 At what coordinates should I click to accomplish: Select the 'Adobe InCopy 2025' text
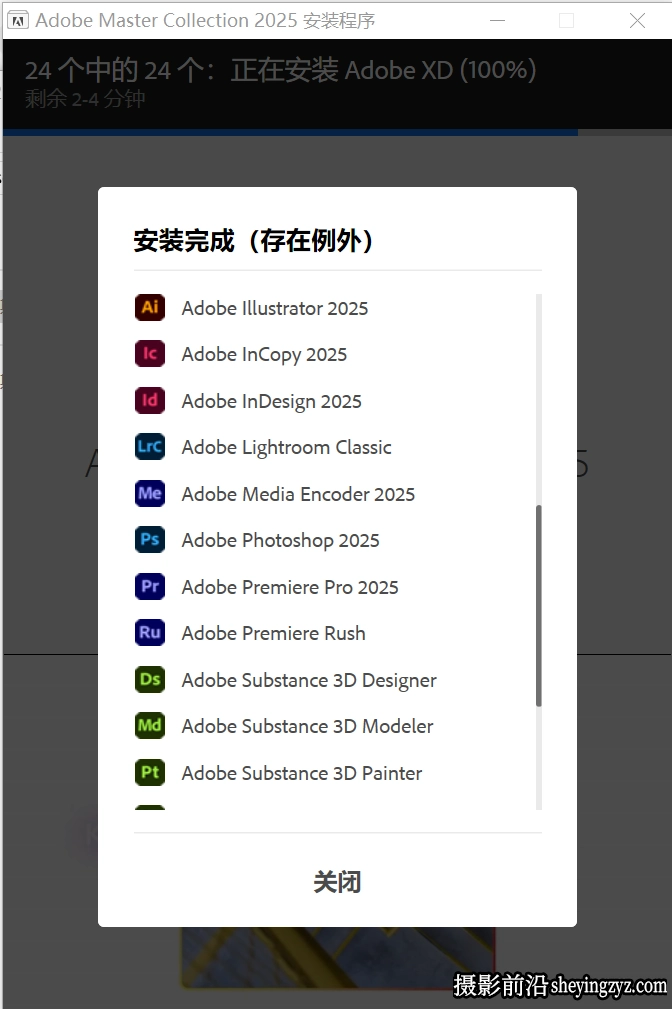pyautogui.click(x=264, y=355)
